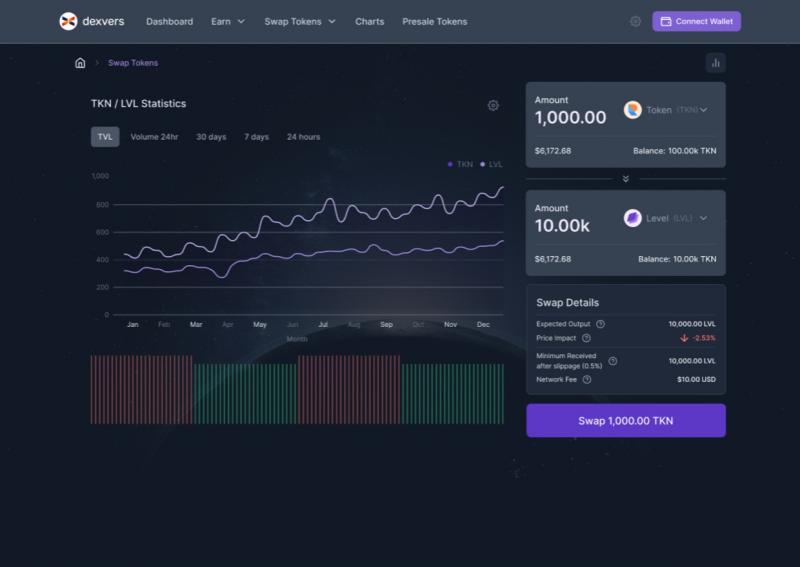Click Swap 1,000.00 TKN button

pyautogui.click(x=625, y=421)
